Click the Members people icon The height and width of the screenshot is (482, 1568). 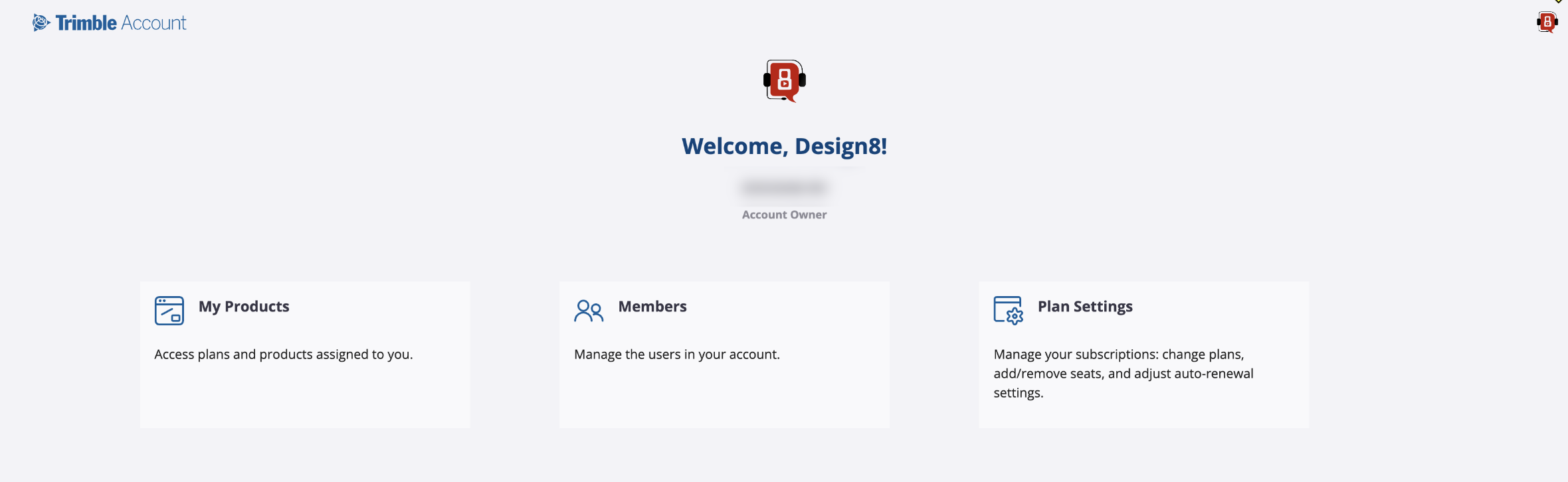click(x=589, y=311)
